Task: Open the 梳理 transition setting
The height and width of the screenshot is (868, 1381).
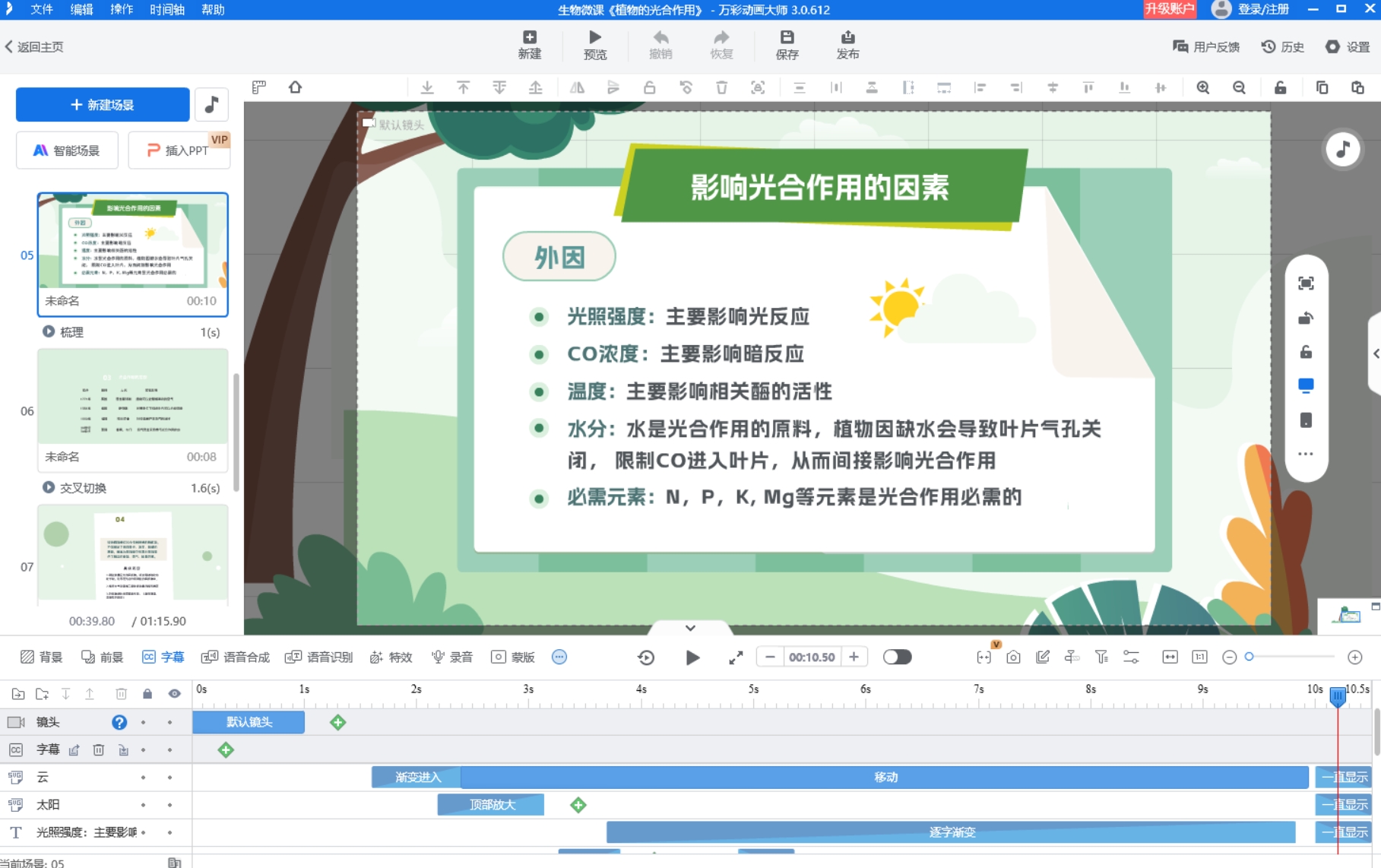Action: pyautogui.click(x=64, y=332)
